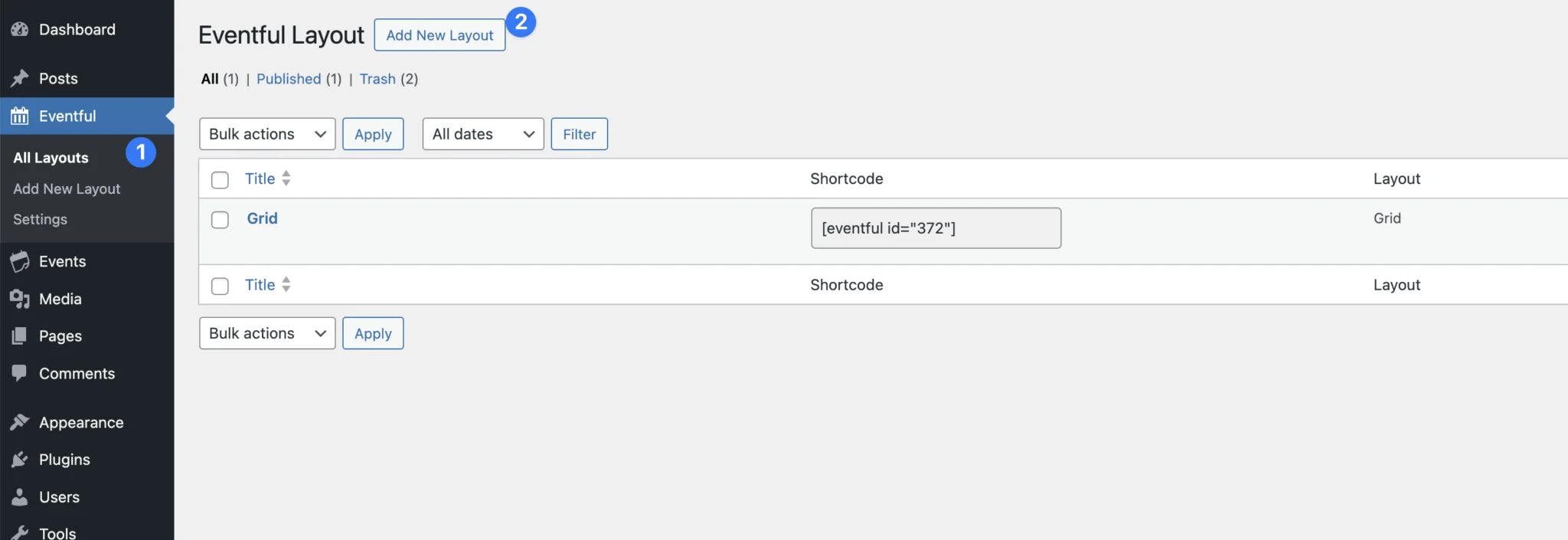Check the Grid layout row checkbox
Image resolution: width=1568 pixels, height=540 pixels.
220,220
